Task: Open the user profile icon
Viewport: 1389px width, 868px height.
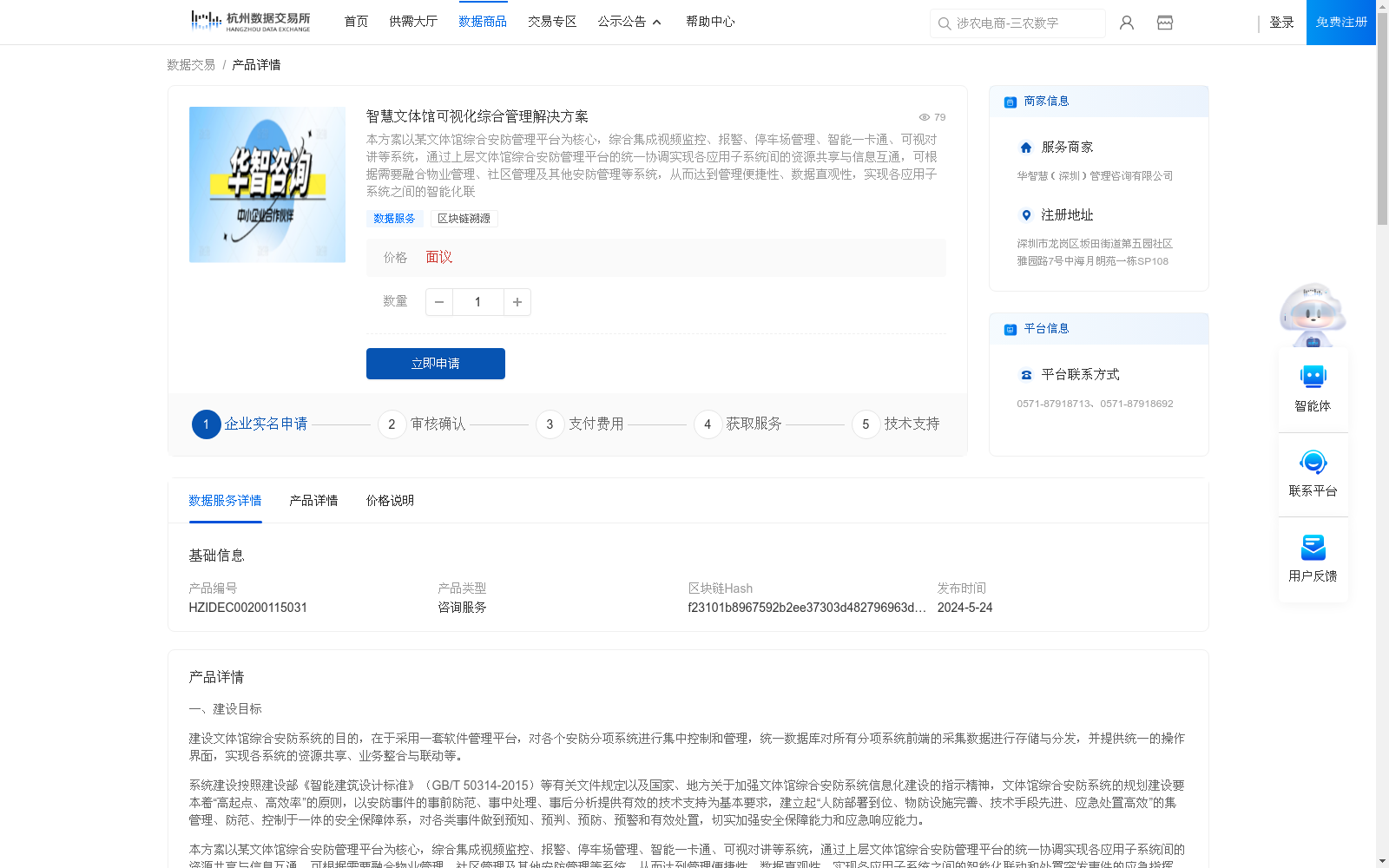Action: (1127, 23)
